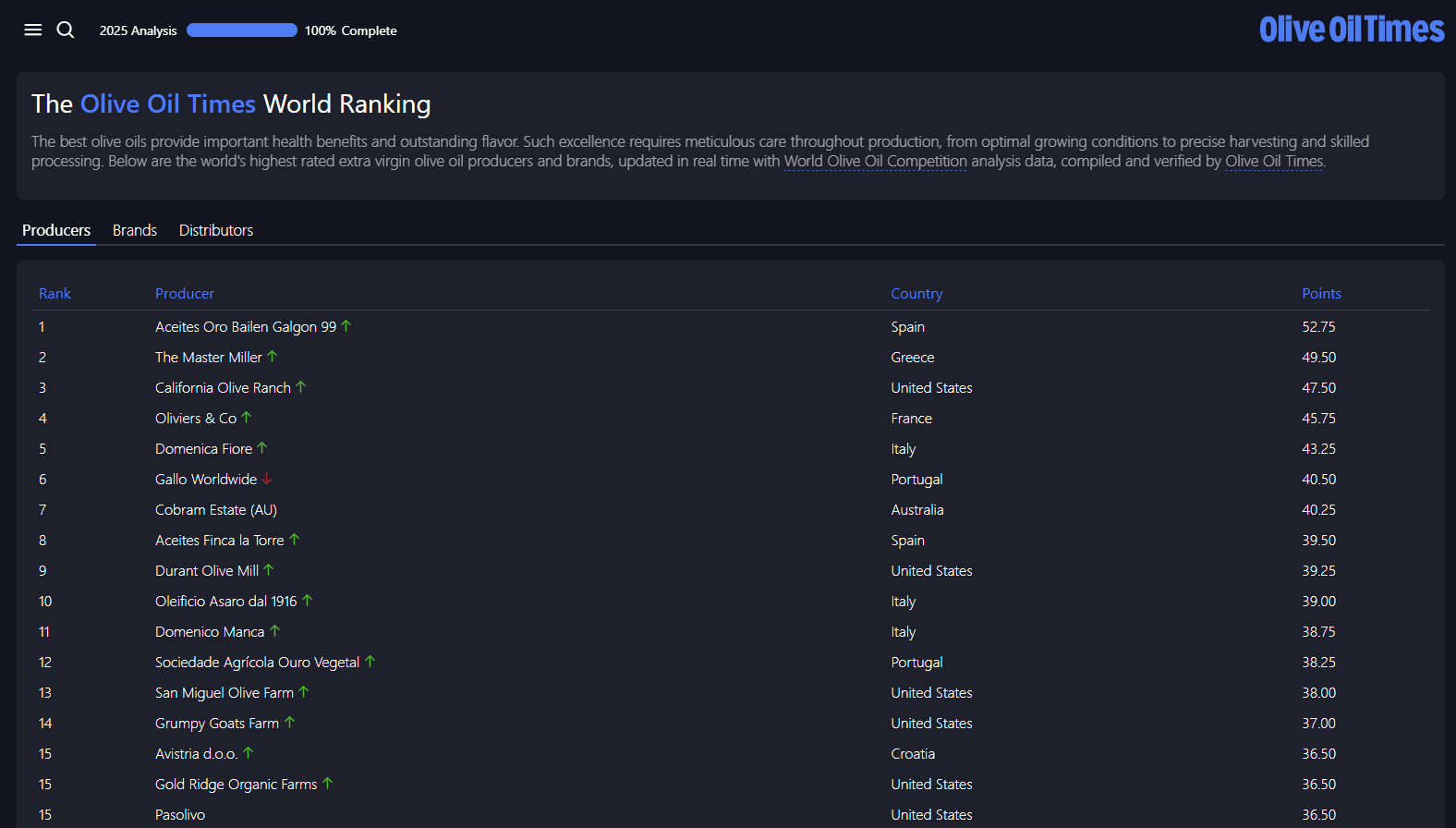Click Greece in The Master Miller row
Viewport: 1456px width, 828px height.
click(x=913, y=358)
